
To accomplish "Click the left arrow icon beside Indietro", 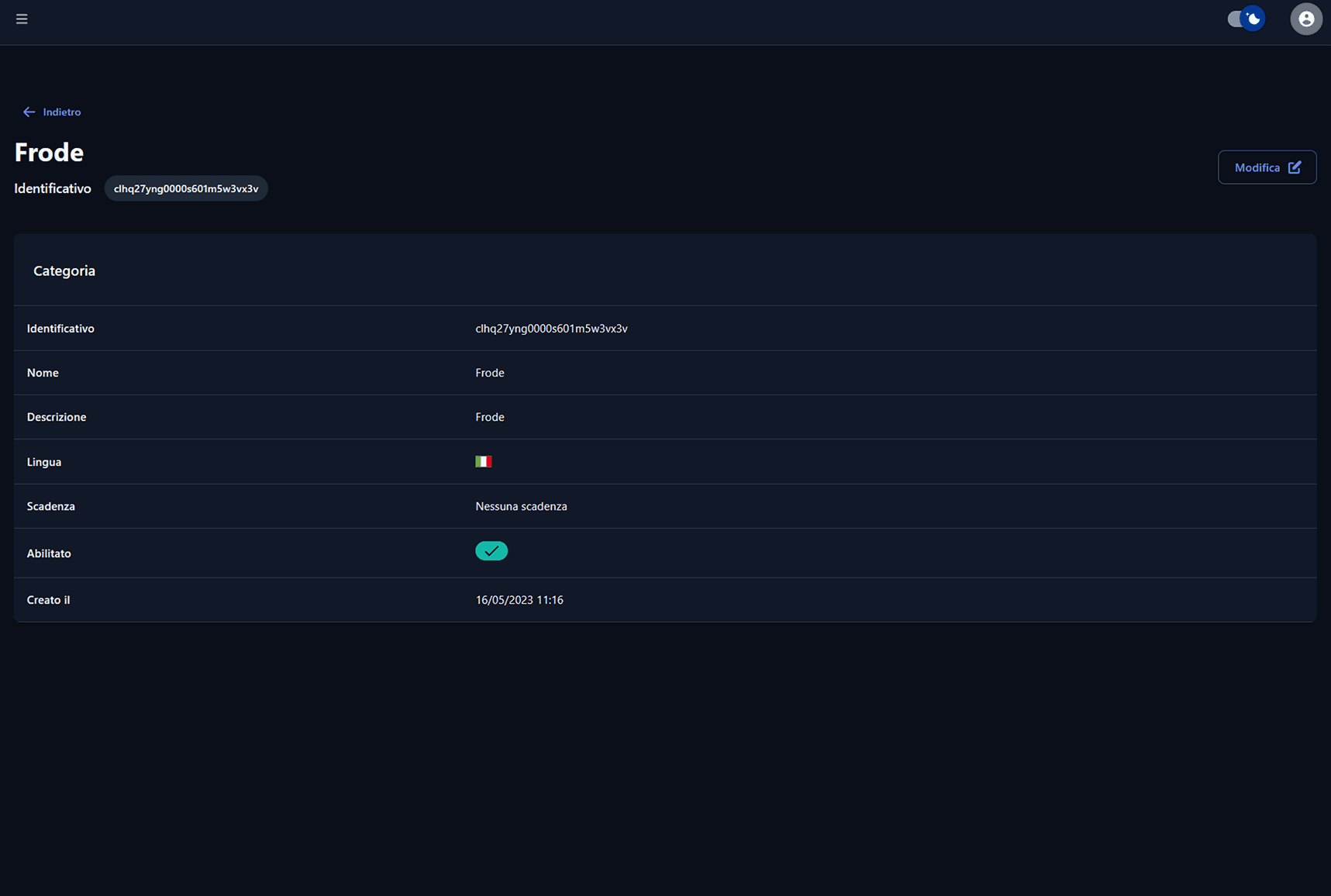I will 29,112.
